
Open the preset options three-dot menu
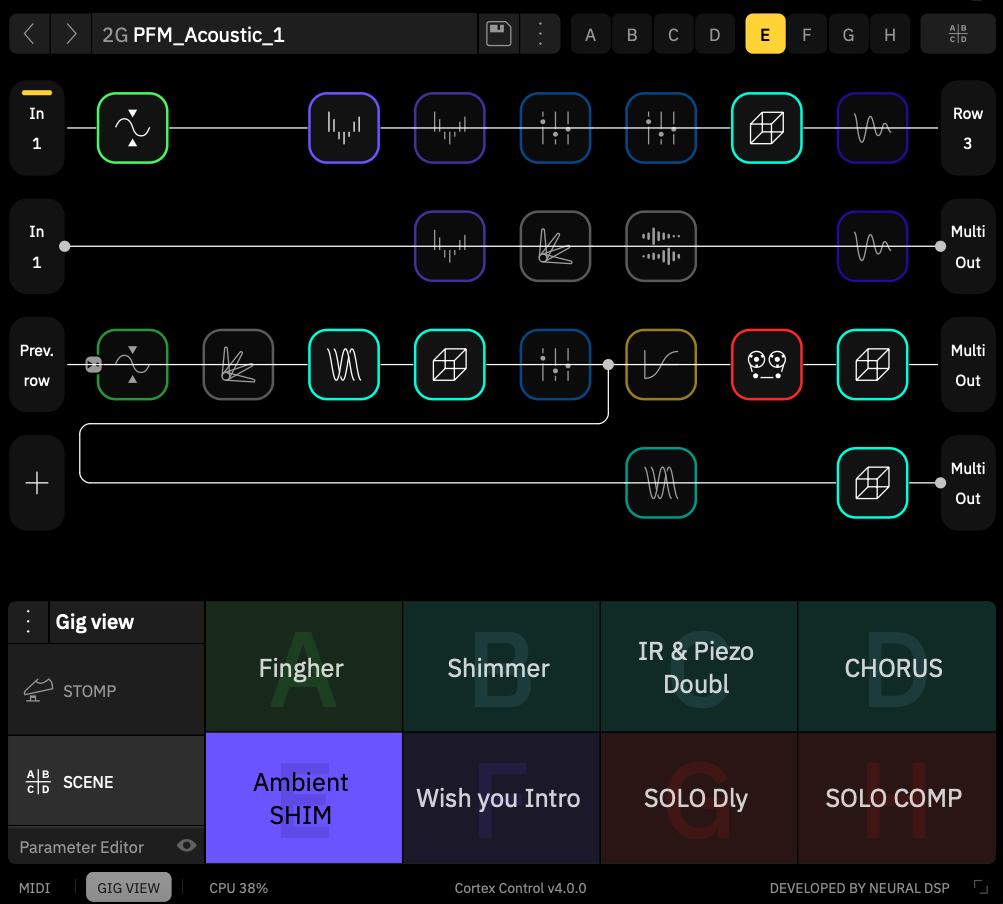tap(540, 33)
